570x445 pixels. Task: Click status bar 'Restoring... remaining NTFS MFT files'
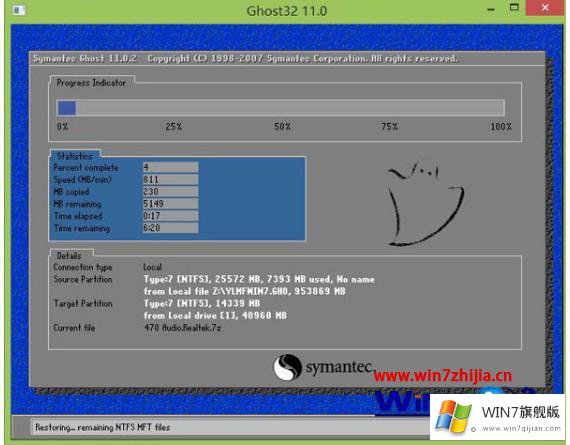[103, 427]
